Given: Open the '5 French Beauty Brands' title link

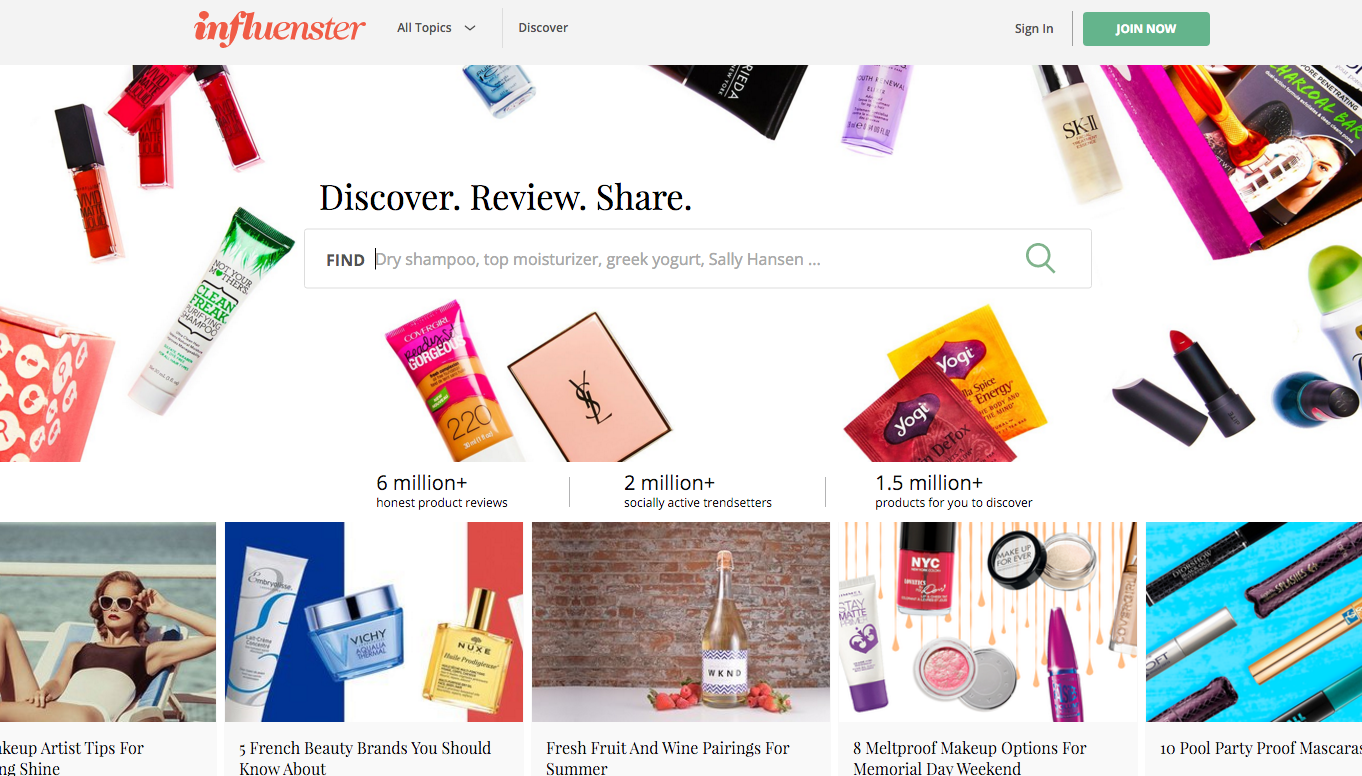Looking at the screenshot, I should pyautogui.click(x=365, y=758).
